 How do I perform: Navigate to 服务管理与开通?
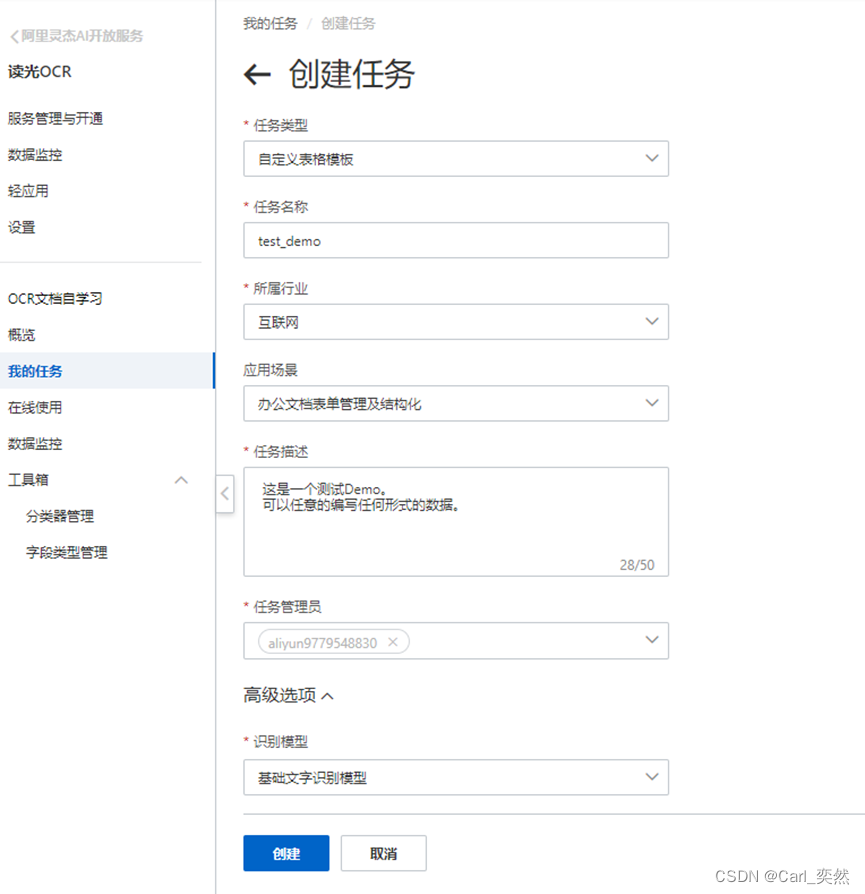click(x=51, y=118)
